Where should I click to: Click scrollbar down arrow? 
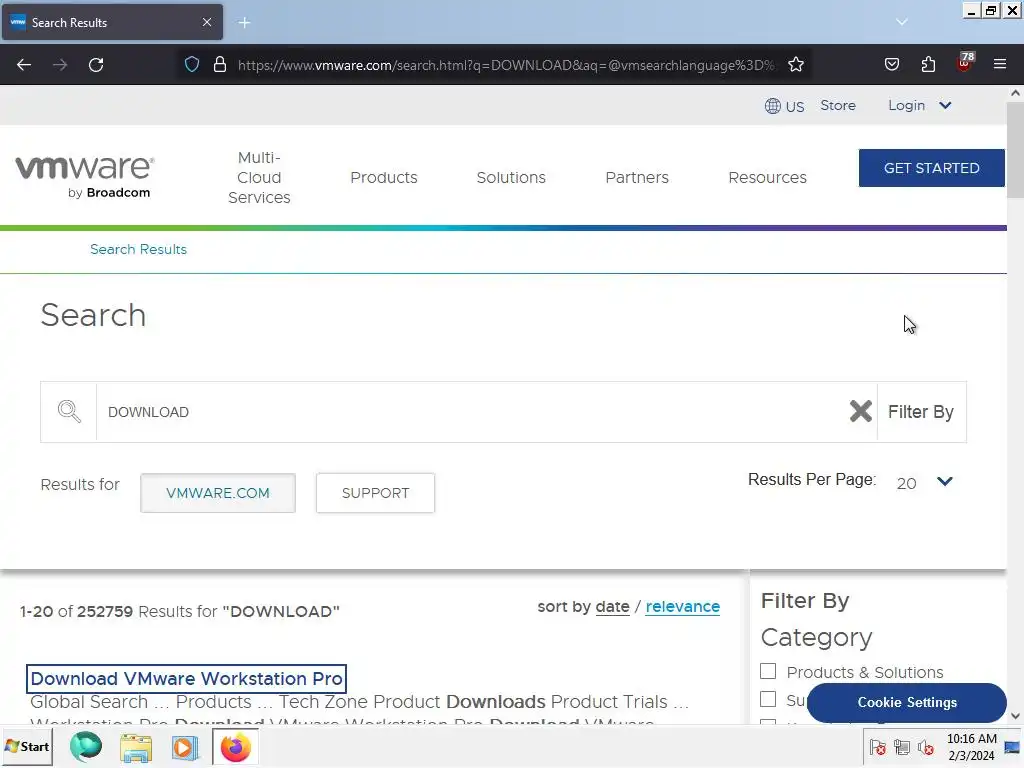[1015, 716]
